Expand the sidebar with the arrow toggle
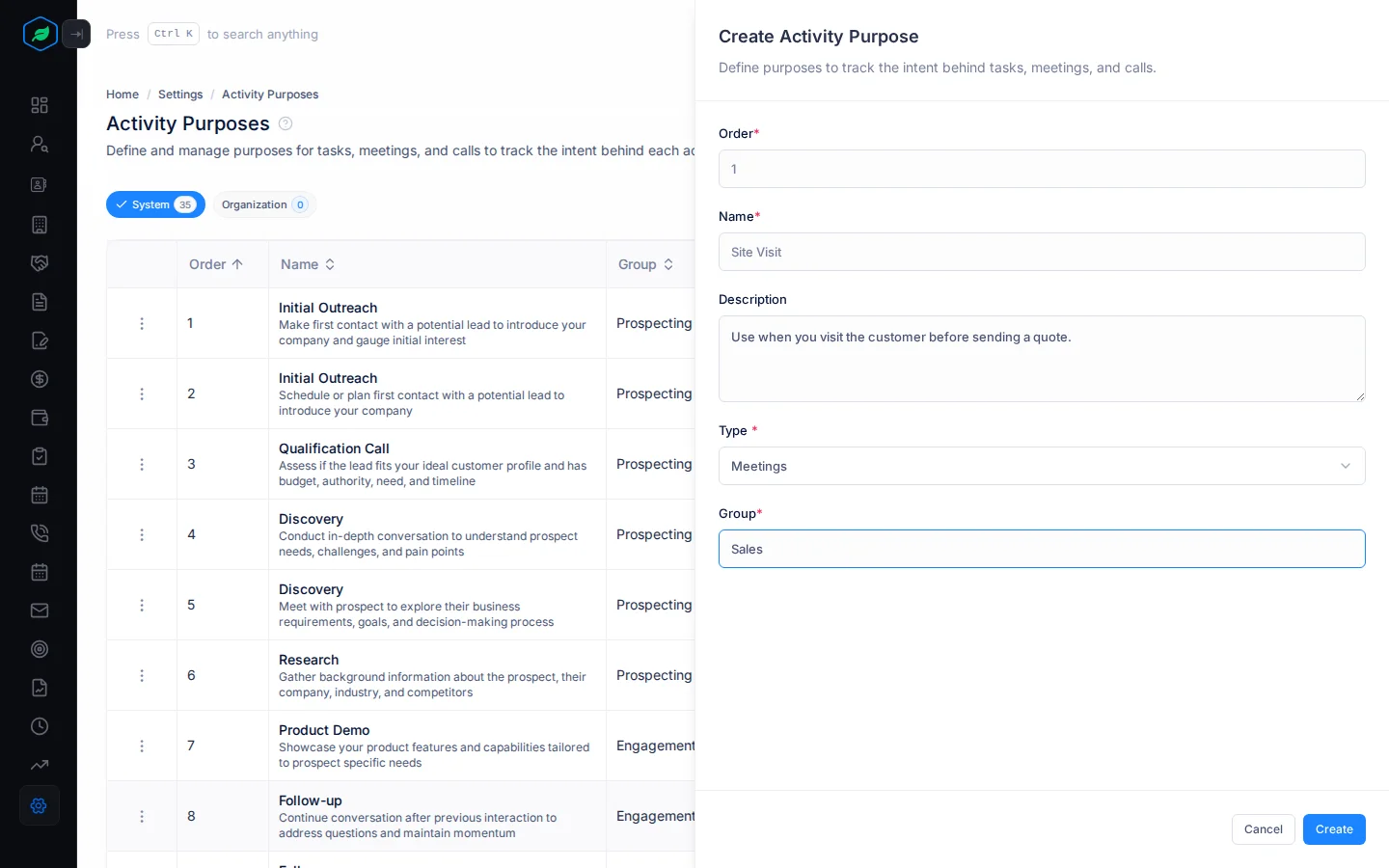 (76, 34)
